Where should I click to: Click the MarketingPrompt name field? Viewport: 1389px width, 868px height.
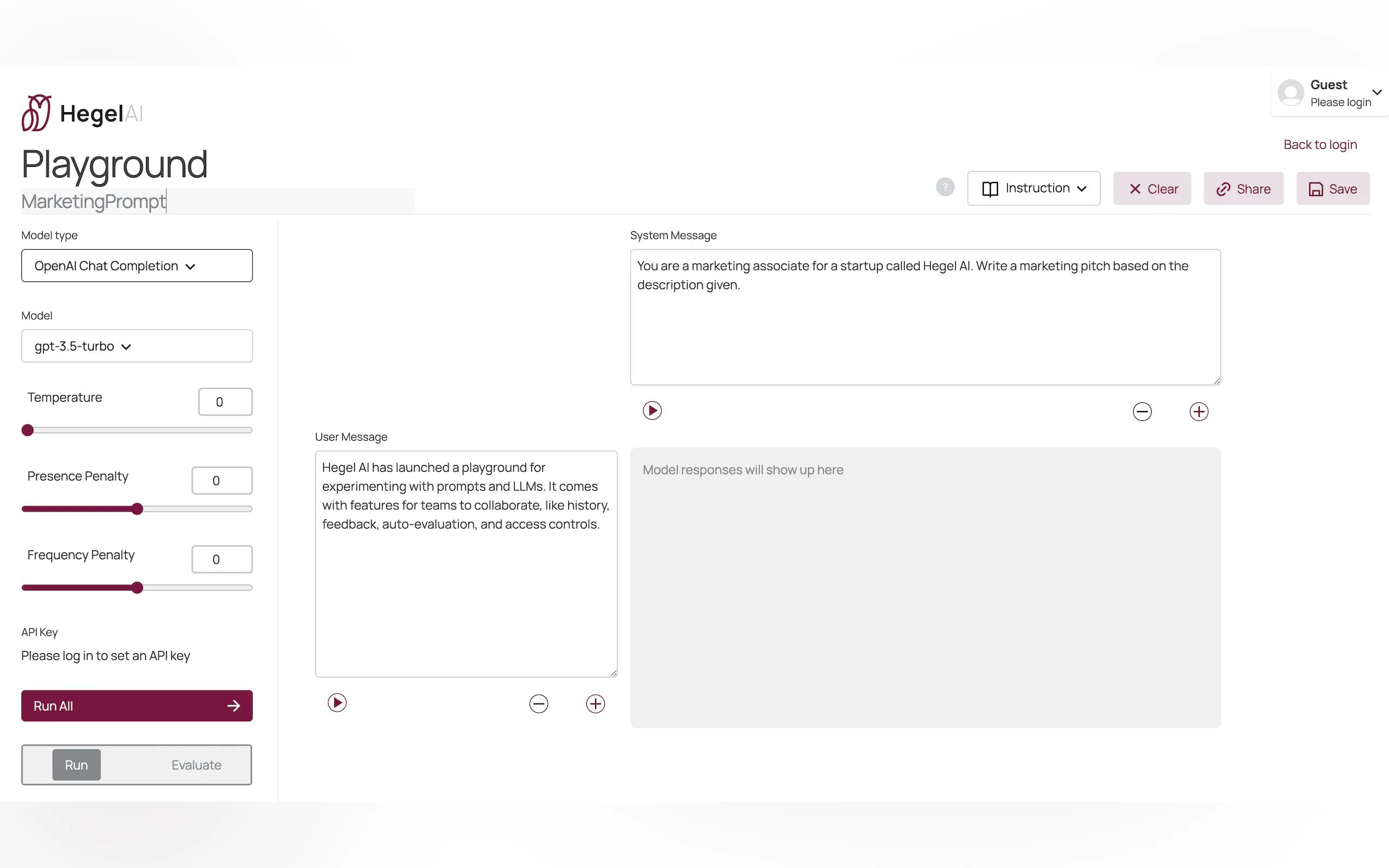tap(218, 202)
